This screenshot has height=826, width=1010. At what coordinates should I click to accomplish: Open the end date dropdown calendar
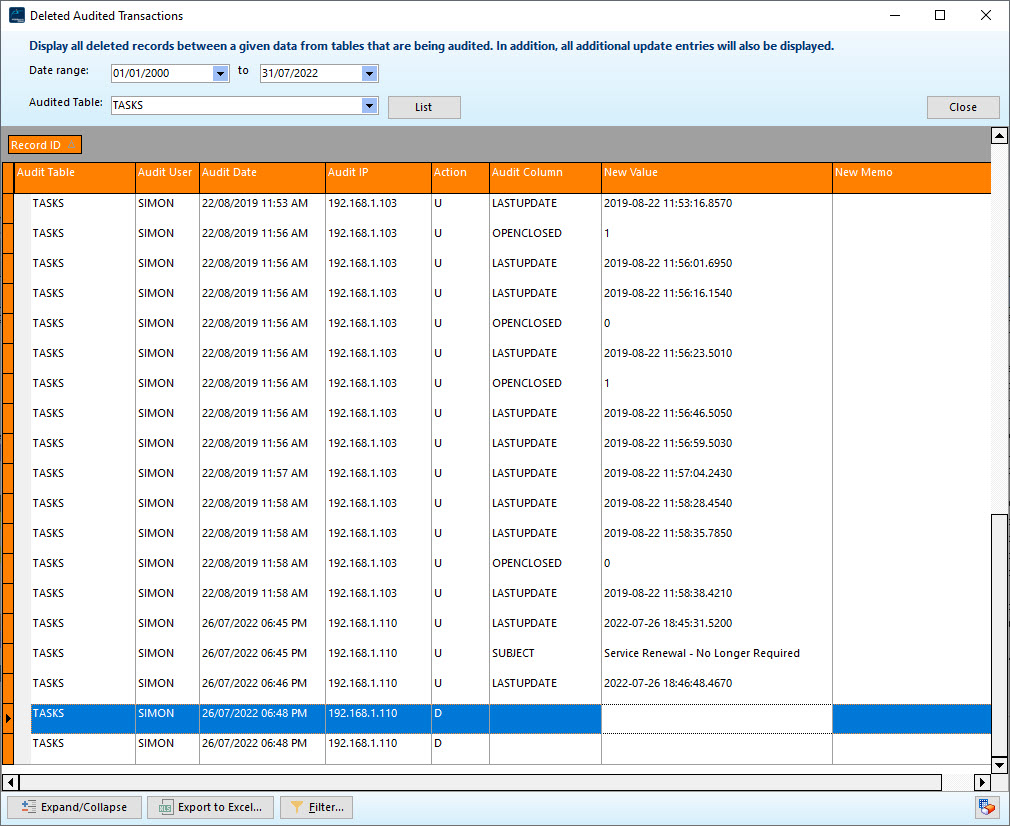click(369, 73)
